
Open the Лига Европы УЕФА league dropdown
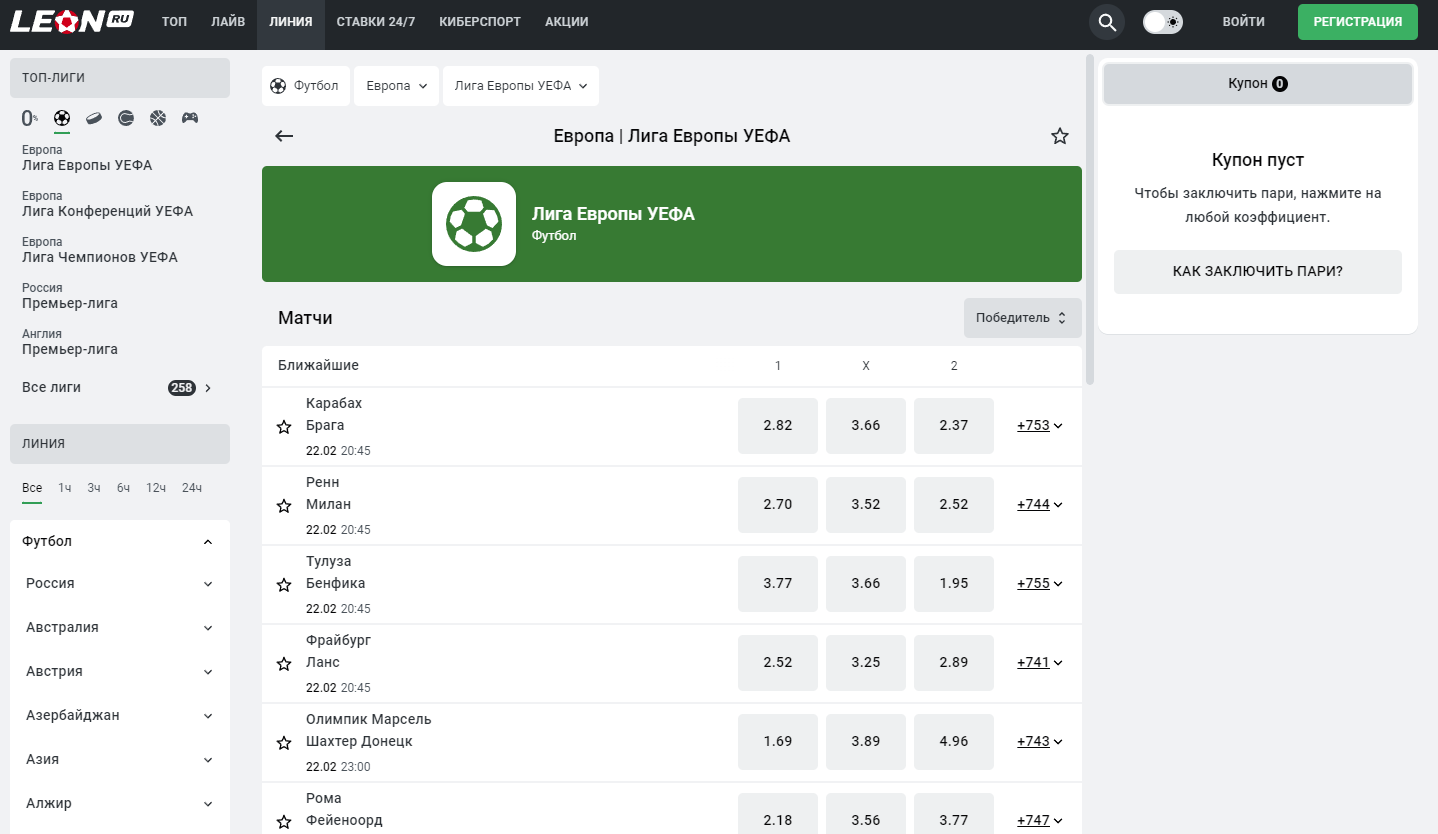[x=521, y=86]
